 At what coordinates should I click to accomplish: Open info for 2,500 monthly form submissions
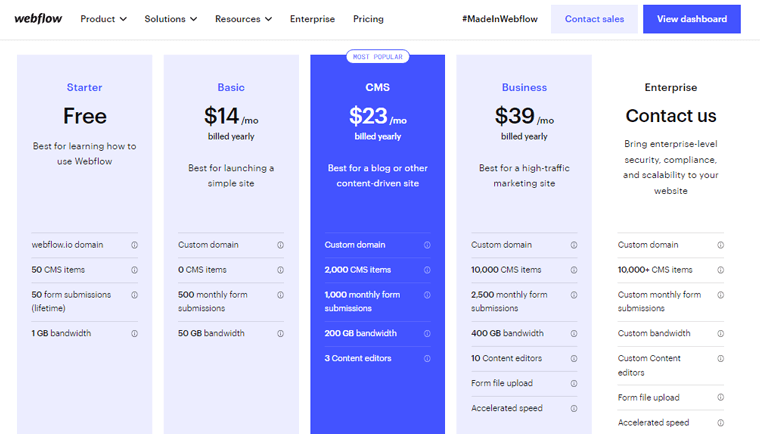pos(574,295)
